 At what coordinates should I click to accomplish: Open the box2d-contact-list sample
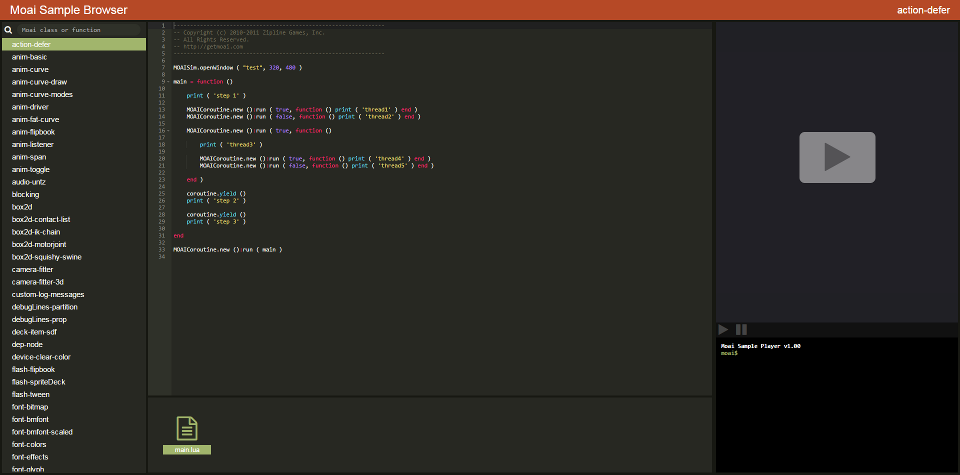(x=74, y=219)
